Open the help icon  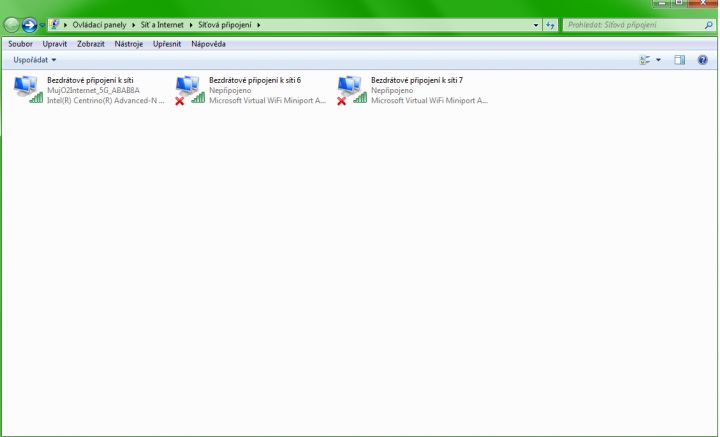click(x=703, y=60)
